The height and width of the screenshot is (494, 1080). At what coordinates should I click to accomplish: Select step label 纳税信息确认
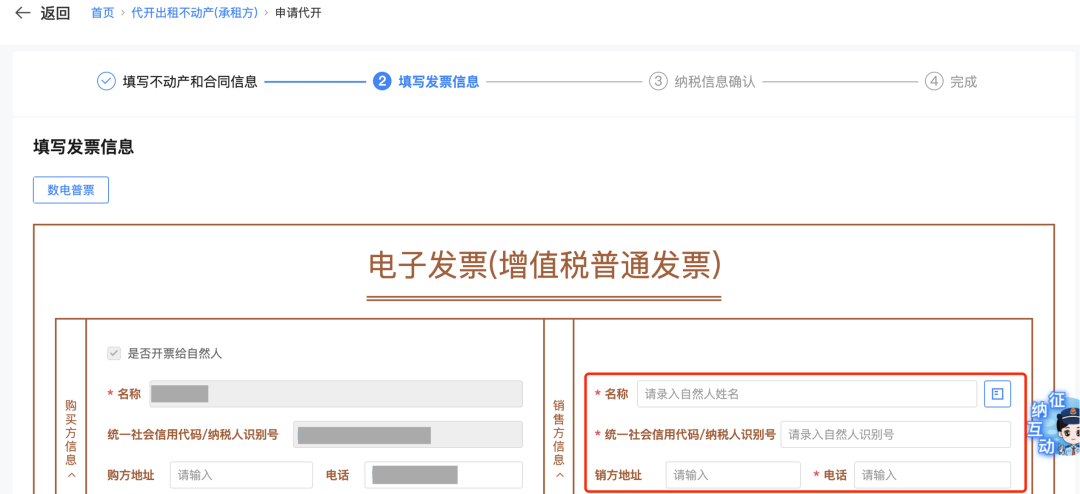(x=715, y=82)
